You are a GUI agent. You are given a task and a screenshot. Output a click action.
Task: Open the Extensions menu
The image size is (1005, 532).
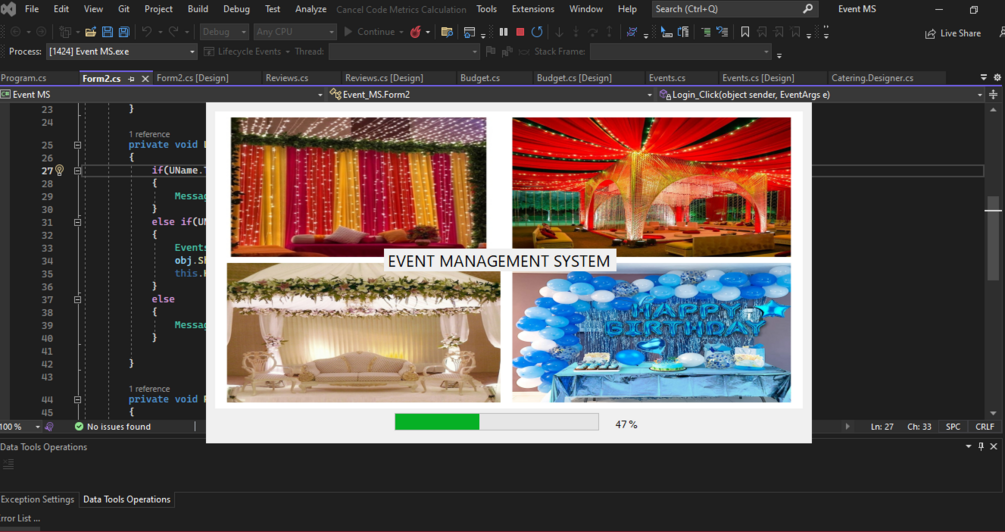[533, 9]
